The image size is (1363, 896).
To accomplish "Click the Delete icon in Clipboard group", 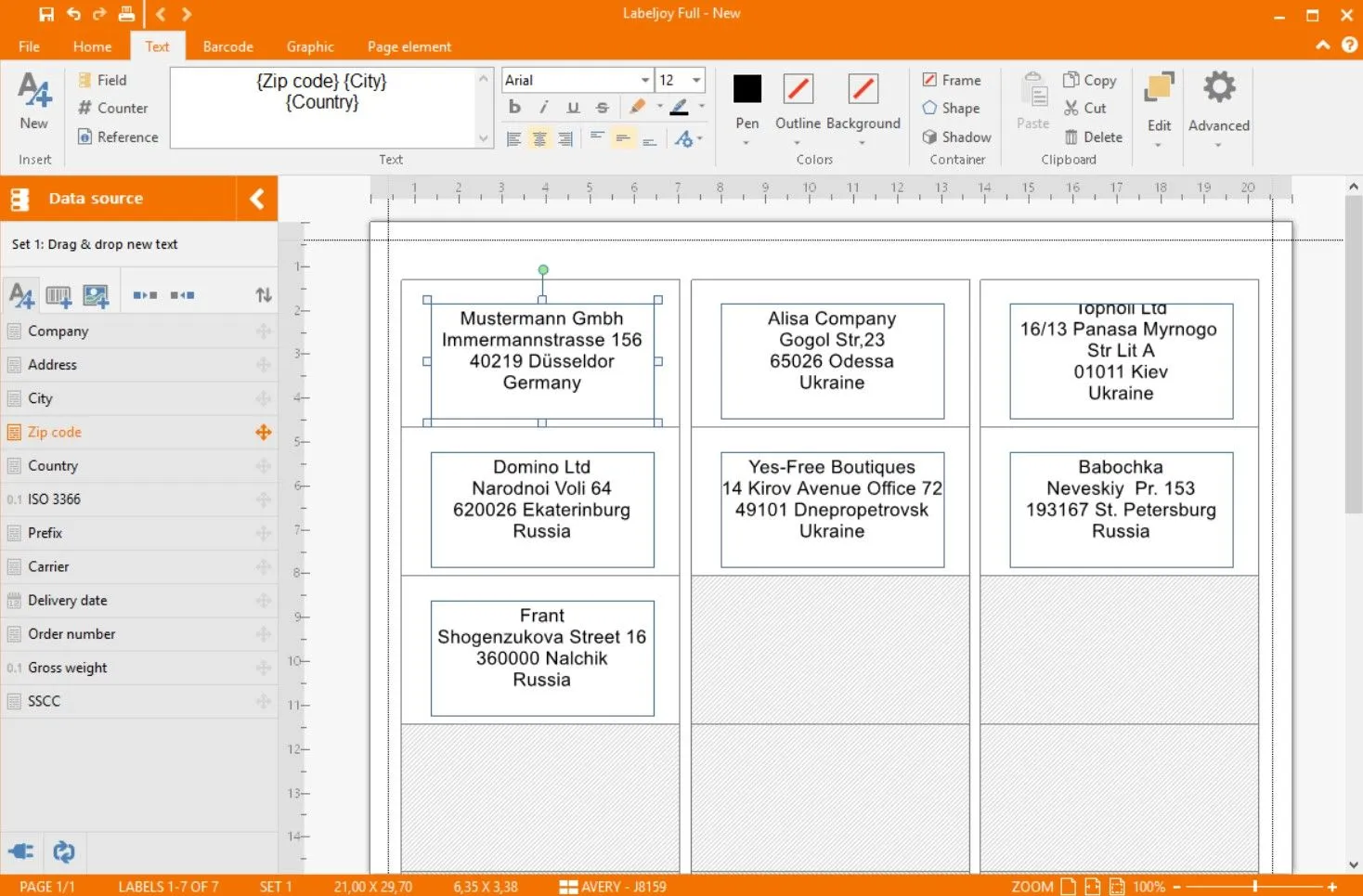I will [x=1093, y=136].
